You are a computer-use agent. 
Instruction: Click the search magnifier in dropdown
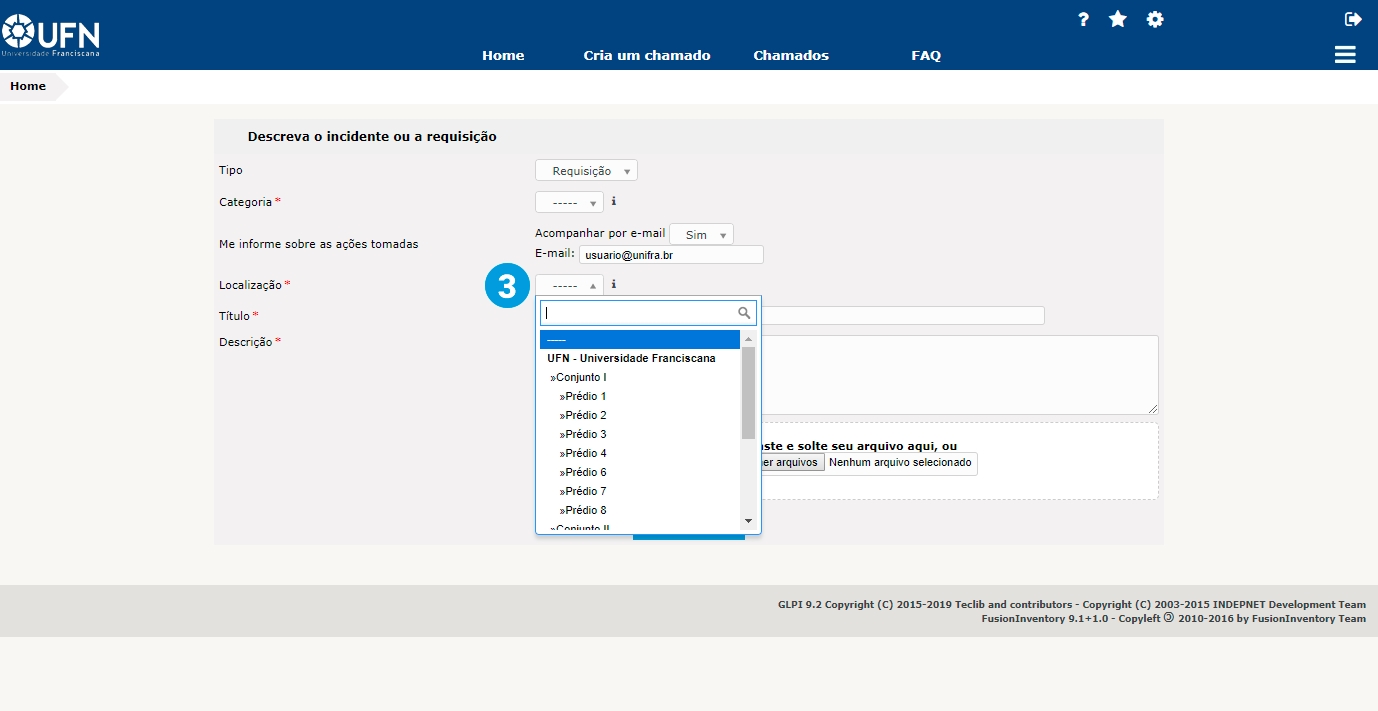point(744,313)
